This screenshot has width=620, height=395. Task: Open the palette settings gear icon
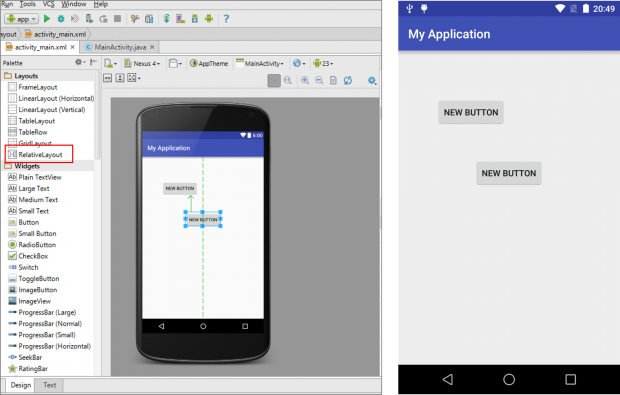tap(79, 62)
